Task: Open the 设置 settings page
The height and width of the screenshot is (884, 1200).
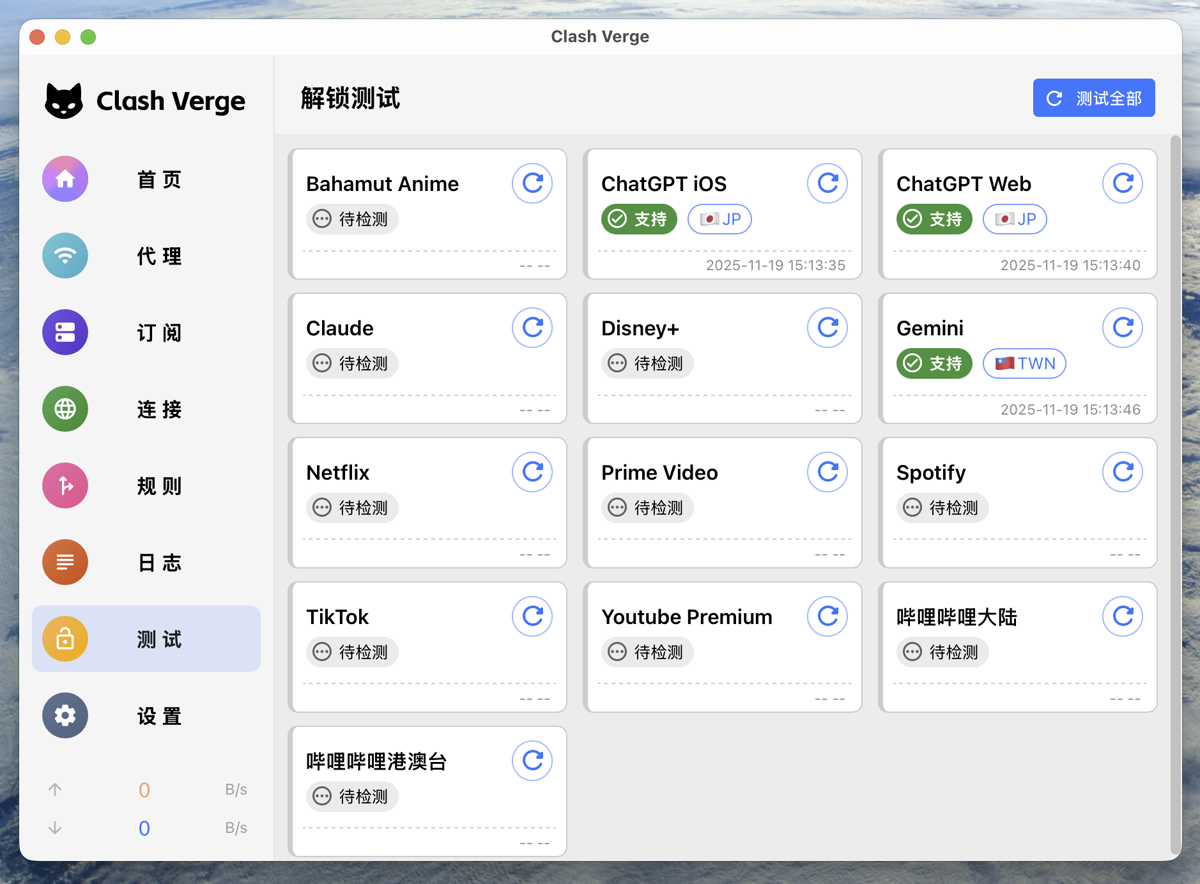Action: click(146, 716)
